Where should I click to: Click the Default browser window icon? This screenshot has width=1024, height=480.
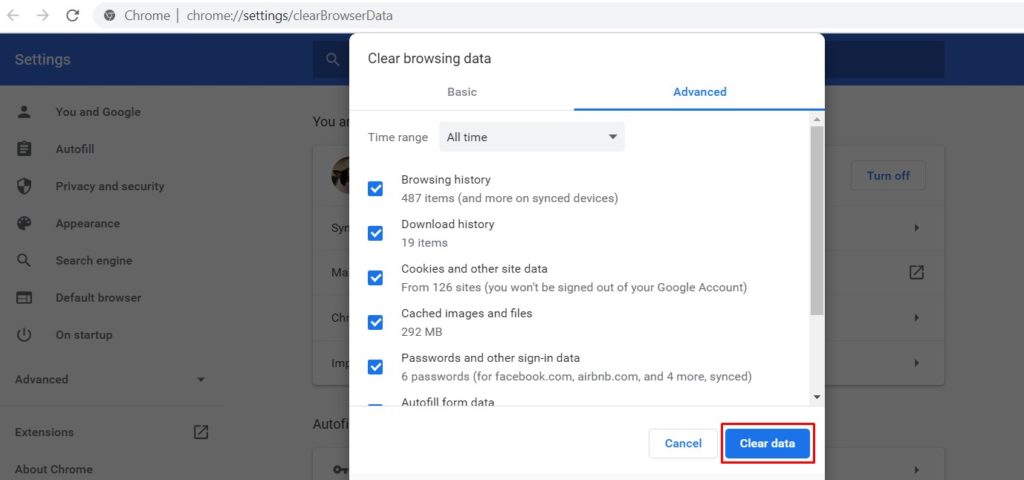[x=24, y=298]
